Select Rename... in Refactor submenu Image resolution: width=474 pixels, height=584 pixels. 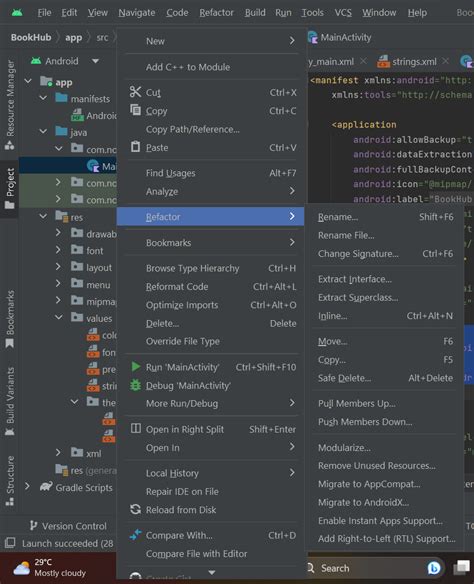(x=385, y=217)
